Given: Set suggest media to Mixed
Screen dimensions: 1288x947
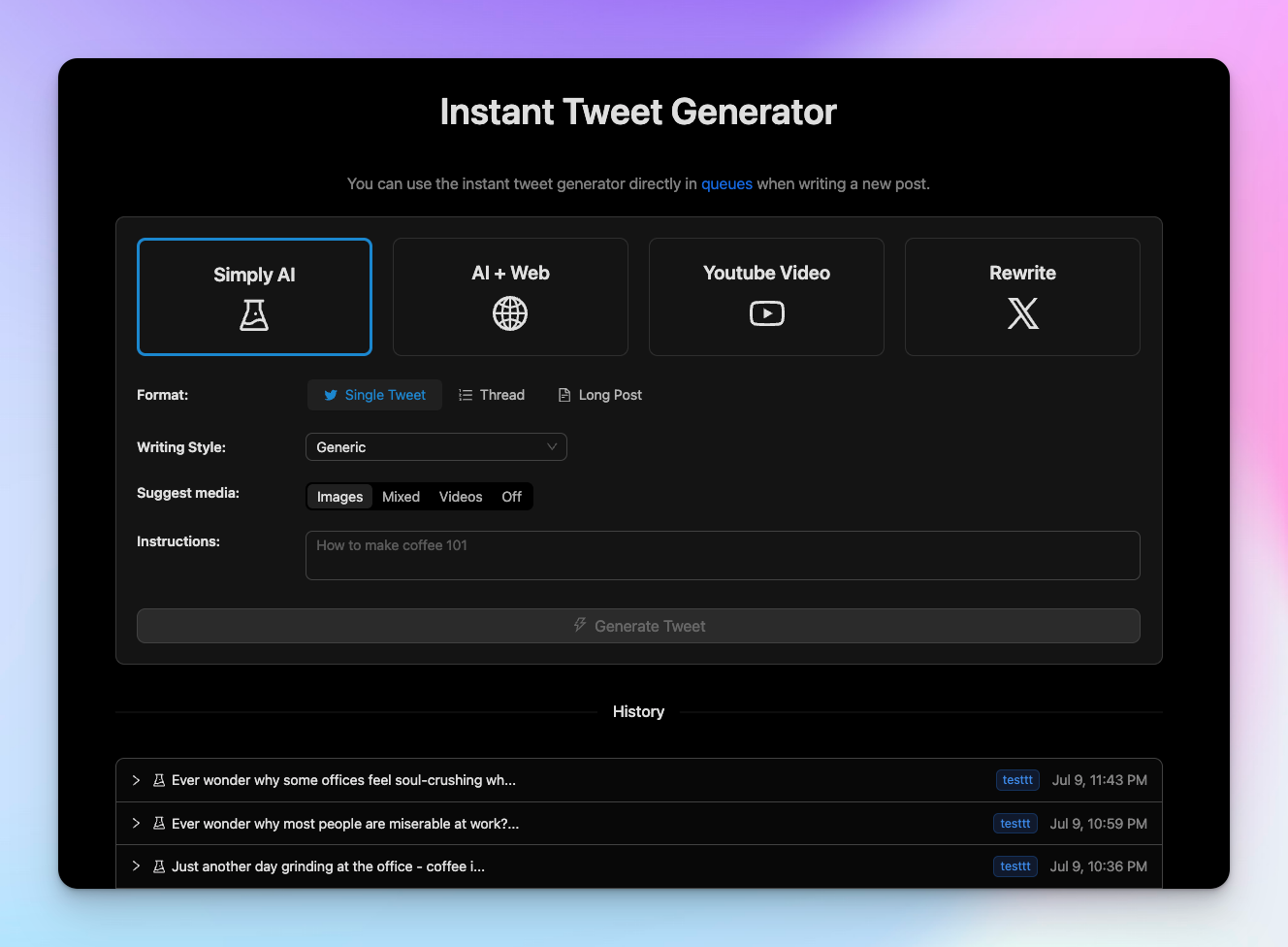Looking at the screenshot, I should click(401, 497).
